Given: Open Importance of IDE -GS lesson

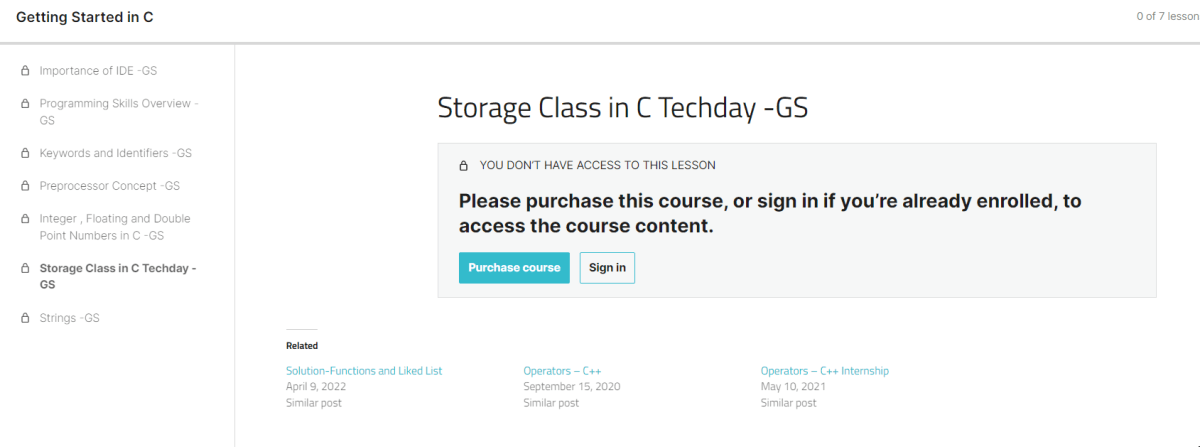Looking at the screenshot, I should tap(98, 71).
